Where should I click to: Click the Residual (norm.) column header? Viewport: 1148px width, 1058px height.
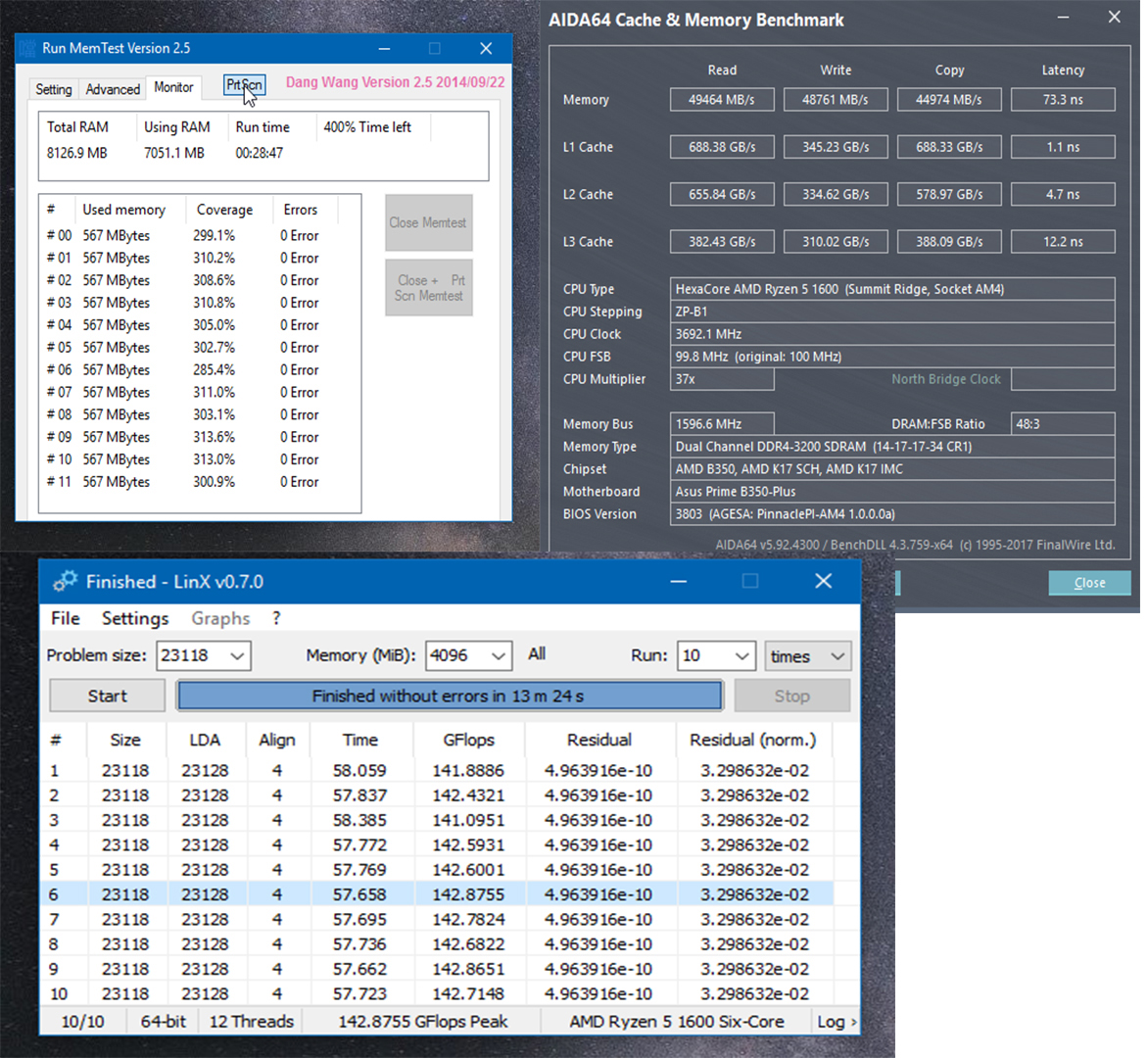click(x=752, y=741)
